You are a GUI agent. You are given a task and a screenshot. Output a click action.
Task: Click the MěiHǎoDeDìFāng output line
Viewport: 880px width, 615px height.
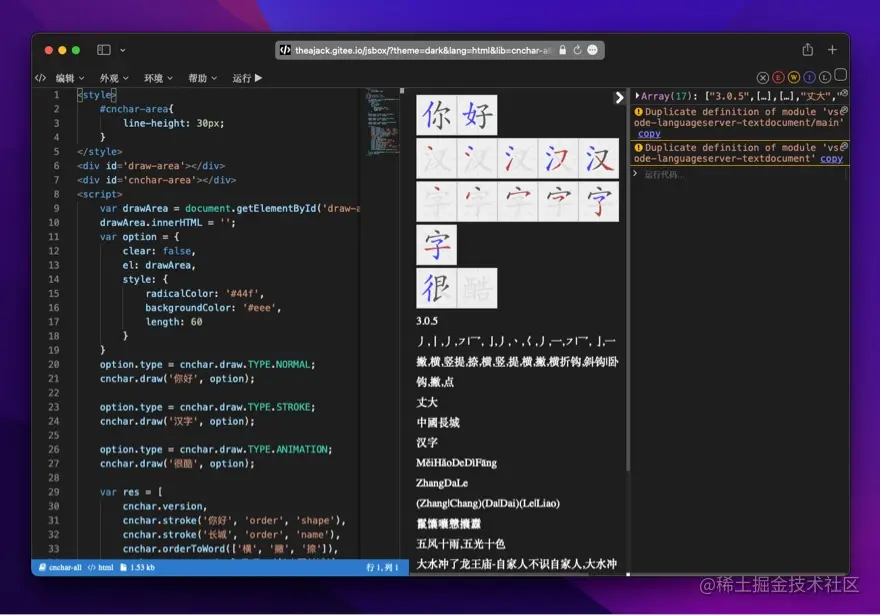pos(456,463)
